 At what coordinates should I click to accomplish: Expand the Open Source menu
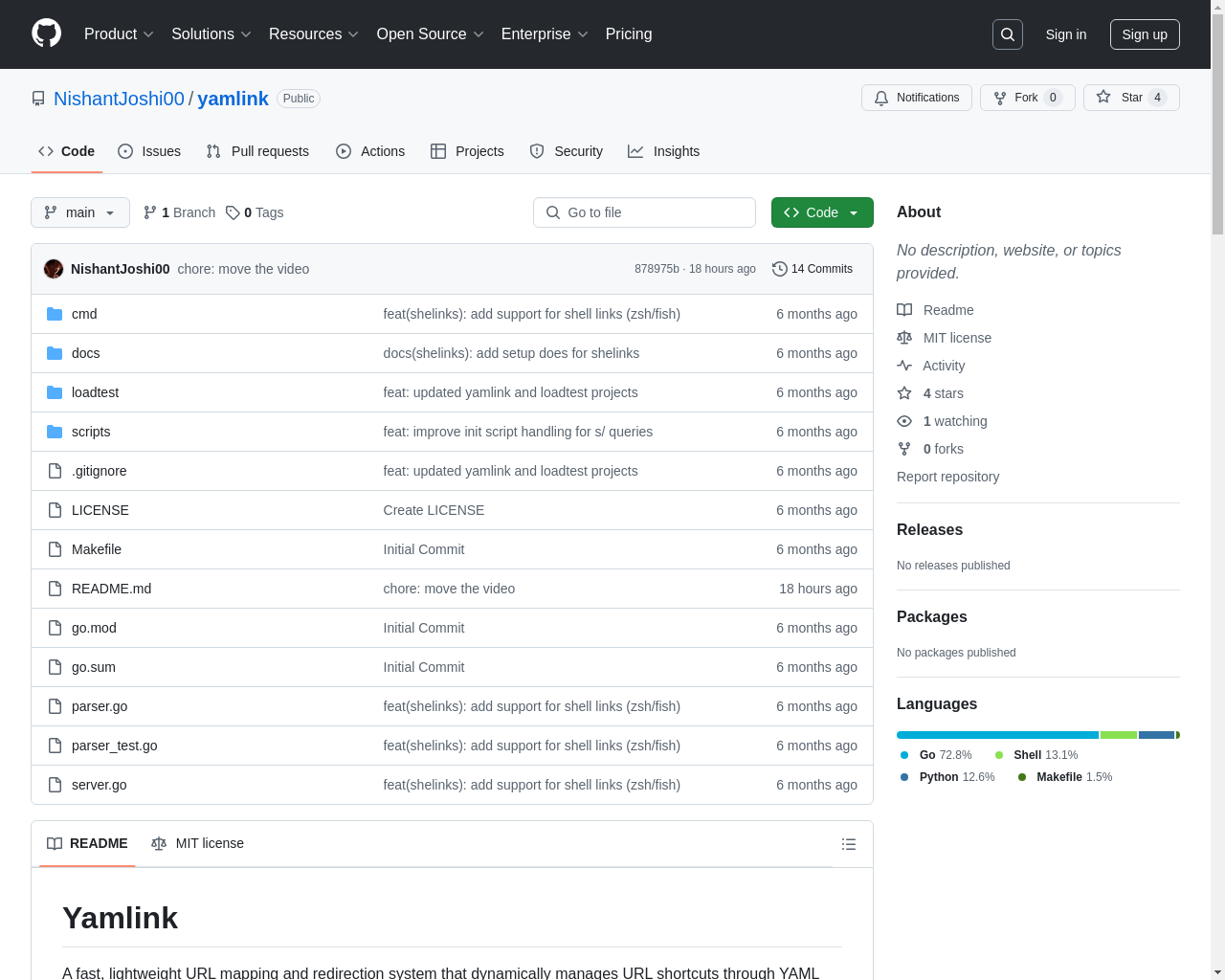click(431, 34)
